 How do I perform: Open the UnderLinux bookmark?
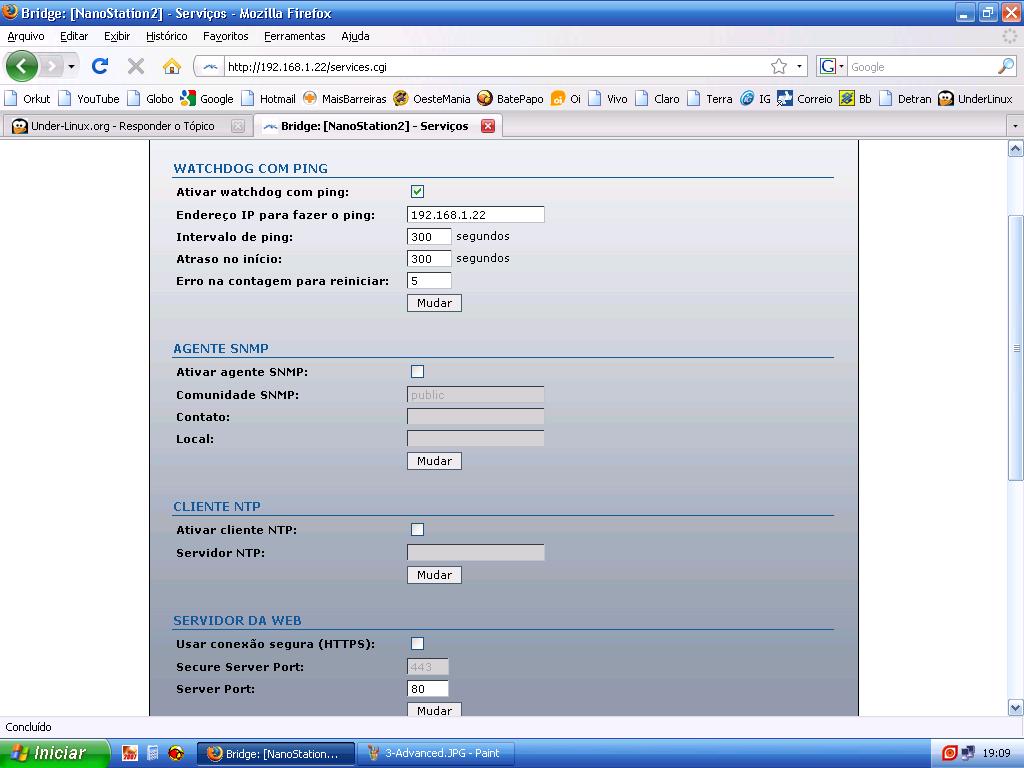(x=975, y=99)
